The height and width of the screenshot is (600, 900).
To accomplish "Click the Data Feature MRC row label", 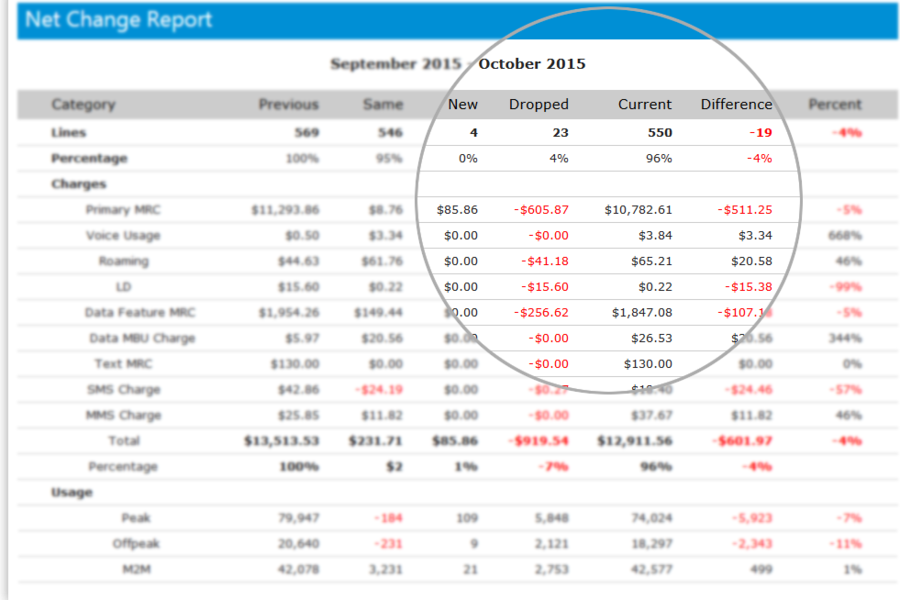I will tap(140, 312).
